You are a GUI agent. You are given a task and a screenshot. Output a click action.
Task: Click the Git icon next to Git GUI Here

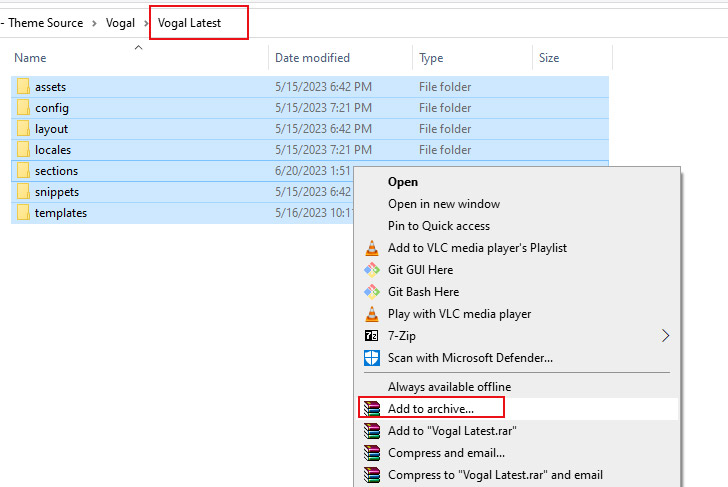(372, 270)
